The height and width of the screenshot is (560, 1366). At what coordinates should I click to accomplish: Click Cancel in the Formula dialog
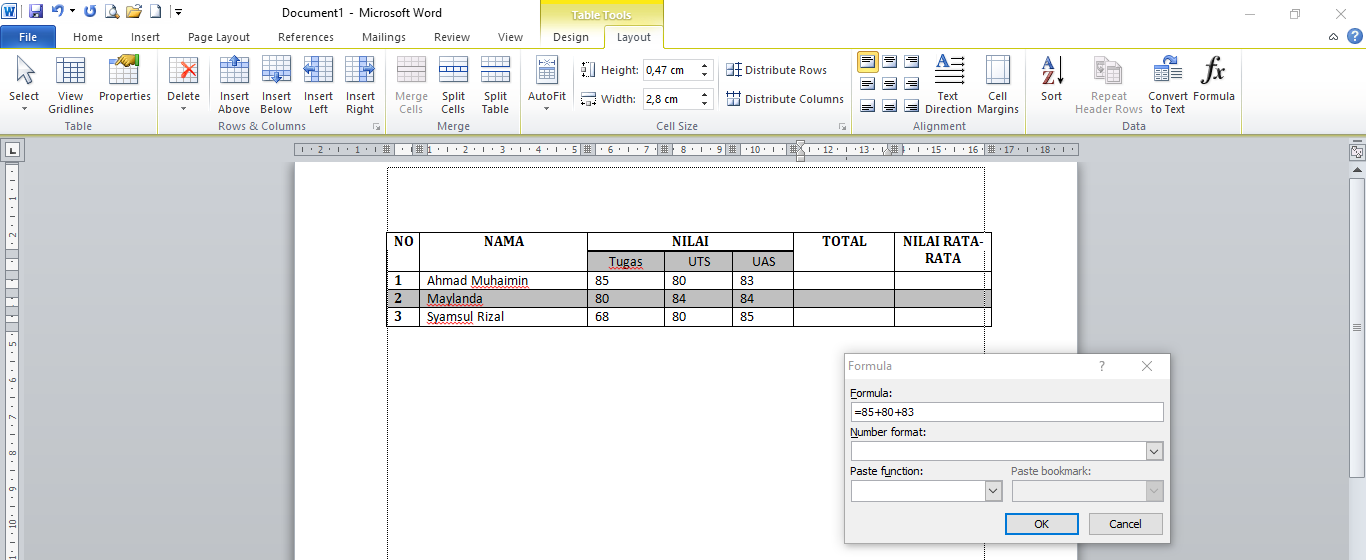click(1125, 524)
